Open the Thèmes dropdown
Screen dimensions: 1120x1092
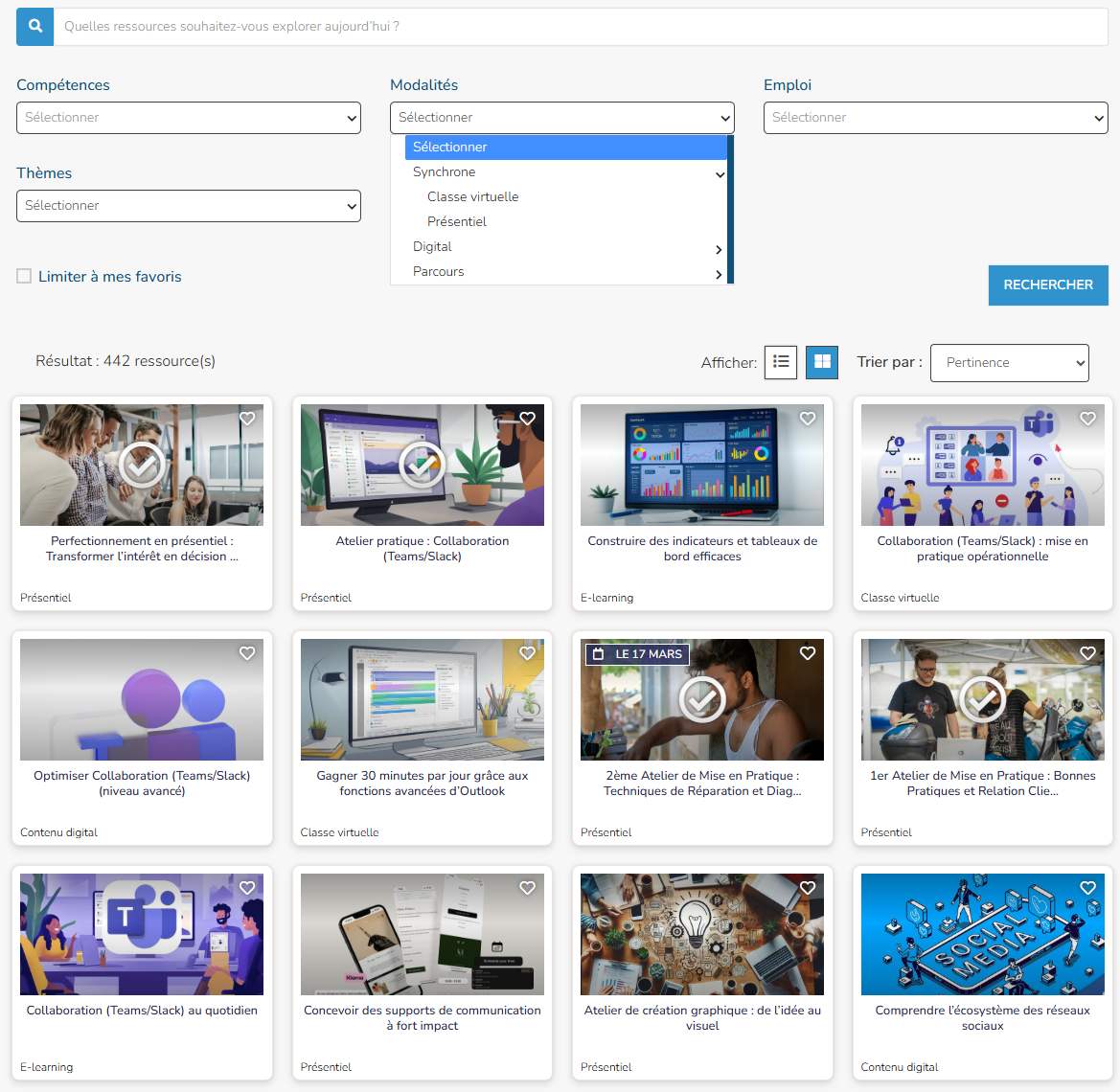pos(189,206)
